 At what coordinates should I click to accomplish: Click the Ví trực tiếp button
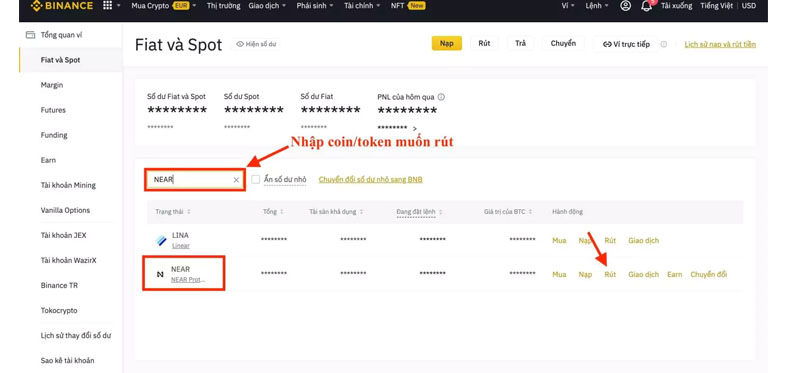click(627, 44)
